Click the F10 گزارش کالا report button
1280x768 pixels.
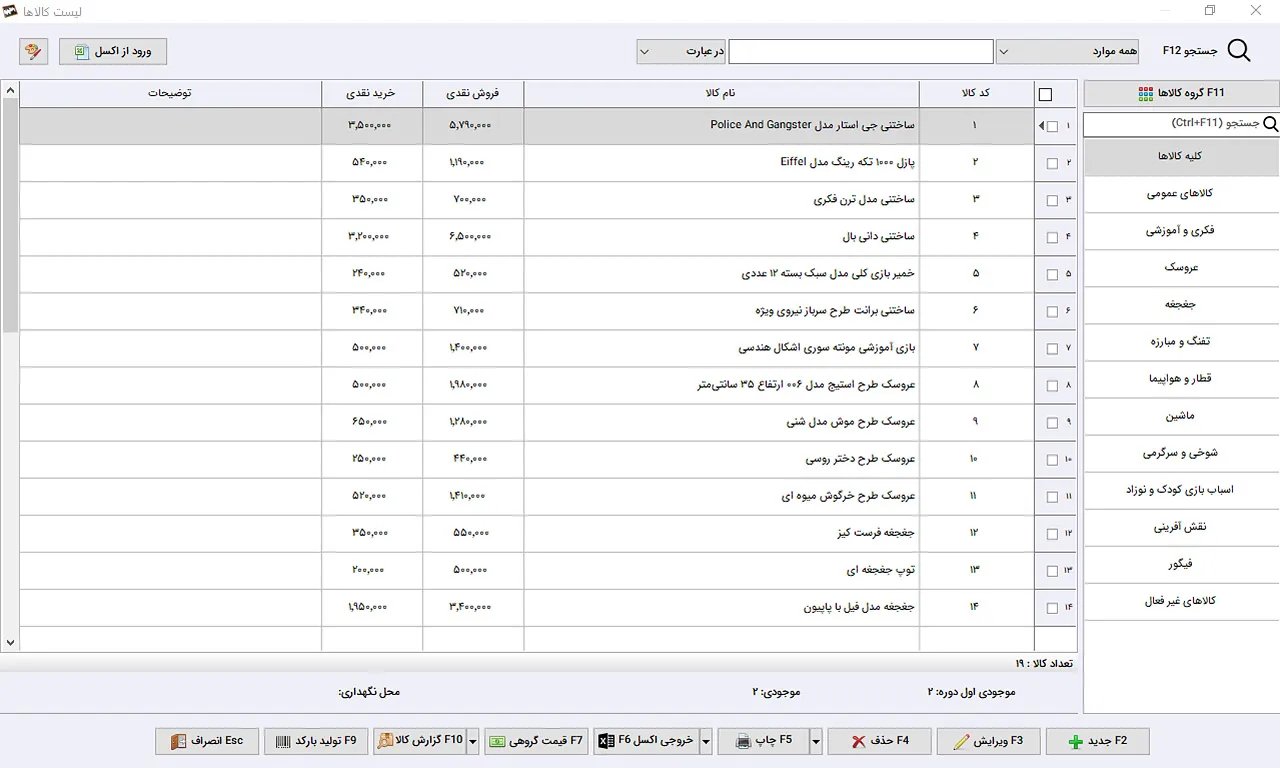pyautogui.click(x=420, y=741)
